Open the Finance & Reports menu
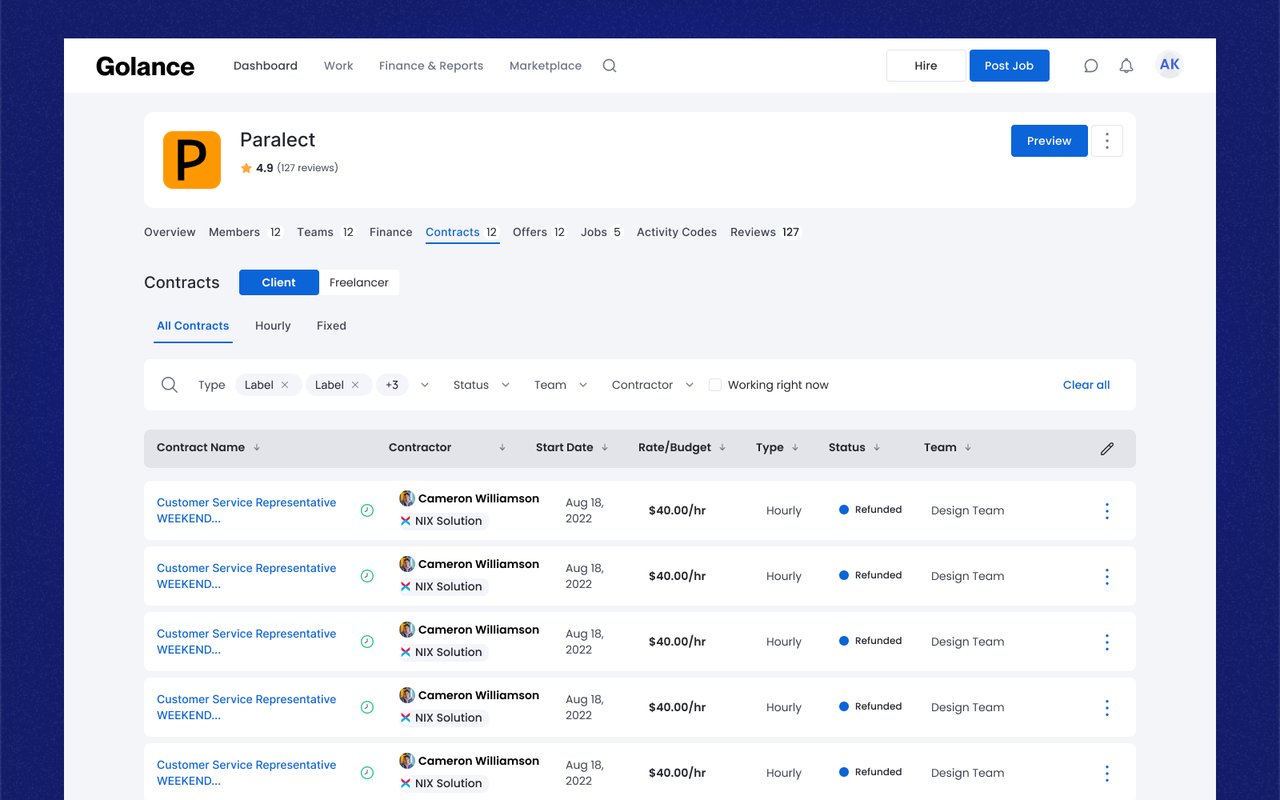The height and width of the screenshot is (800, 1280). (x=431, y=66)
